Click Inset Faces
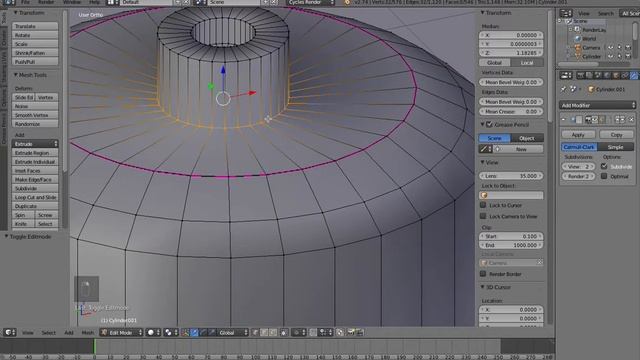Image resolution: width=640 pixels, height=360 pixels. pos(35,171)
